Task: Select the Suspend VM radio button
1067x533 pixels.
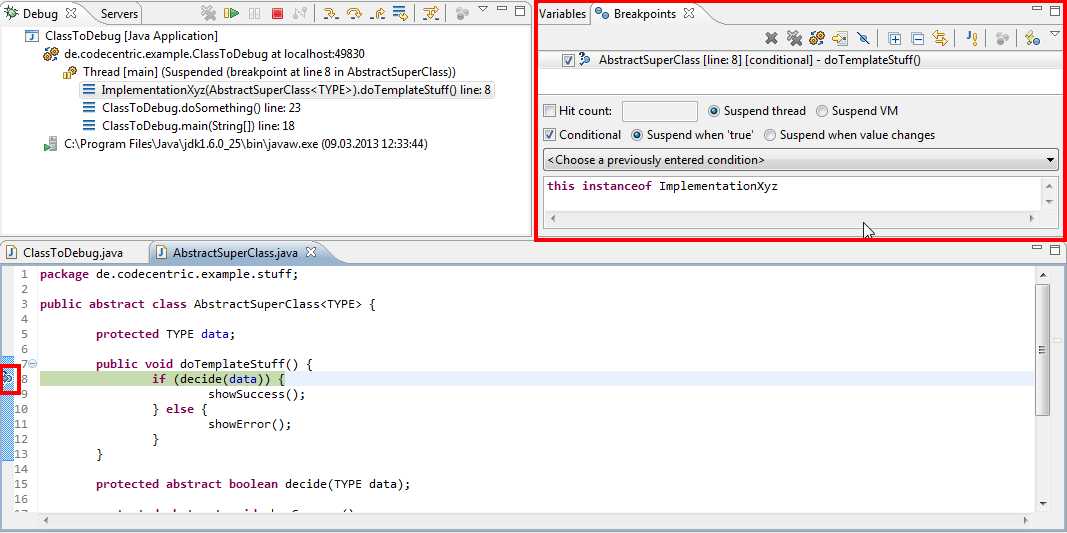Action: pos(822,111)
